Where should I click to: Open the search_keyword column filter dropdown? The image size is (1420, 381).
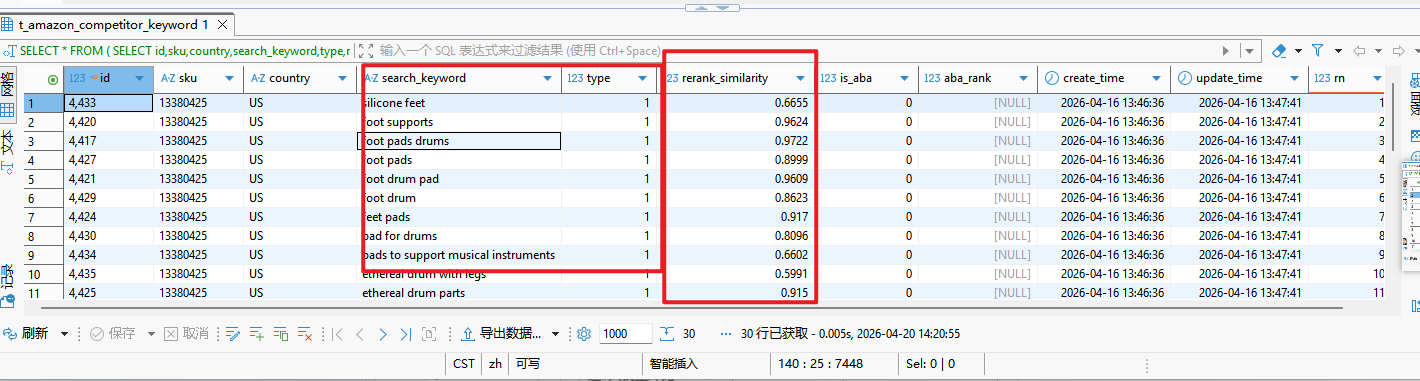coord(547,78)
